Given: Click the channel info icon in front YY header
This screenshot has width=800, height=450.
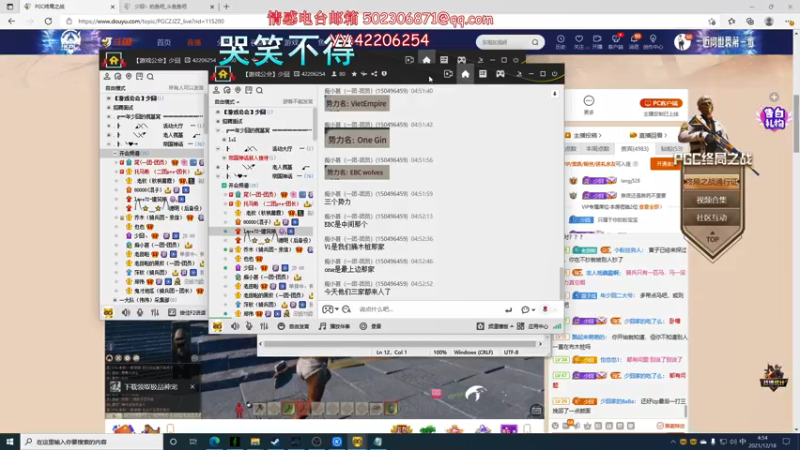Looking at the screenshot, I should (384, 74).
